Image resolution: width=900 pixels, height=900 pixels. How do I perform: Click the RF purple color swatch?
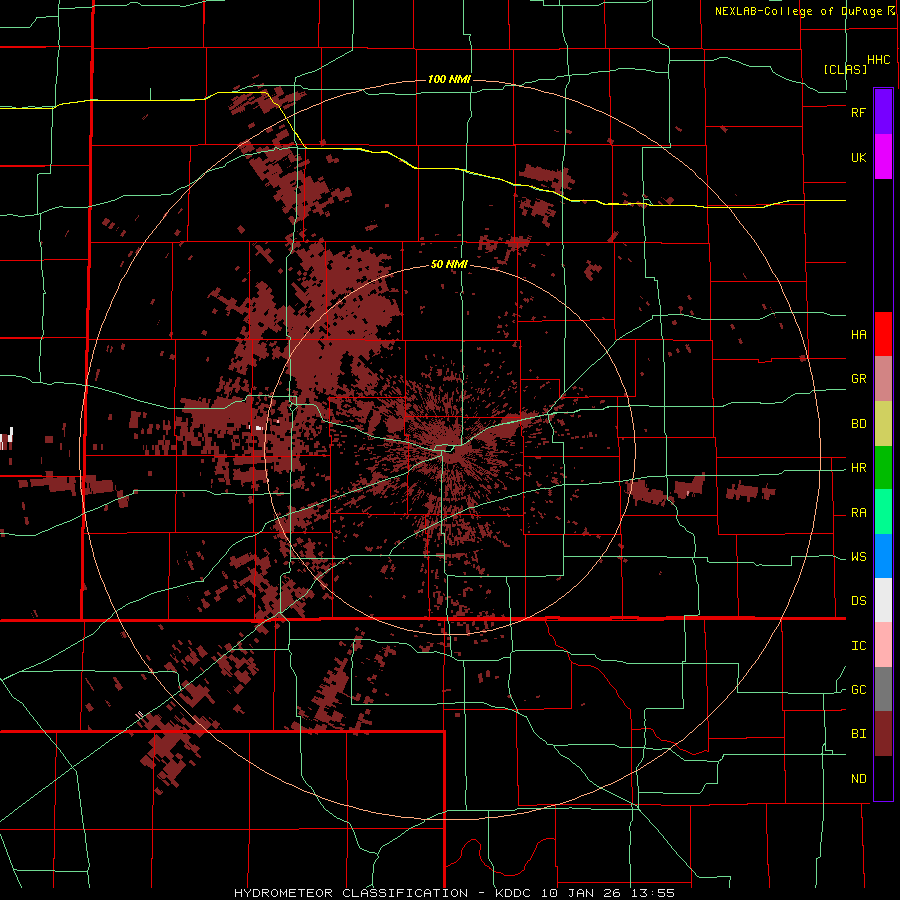883,112
